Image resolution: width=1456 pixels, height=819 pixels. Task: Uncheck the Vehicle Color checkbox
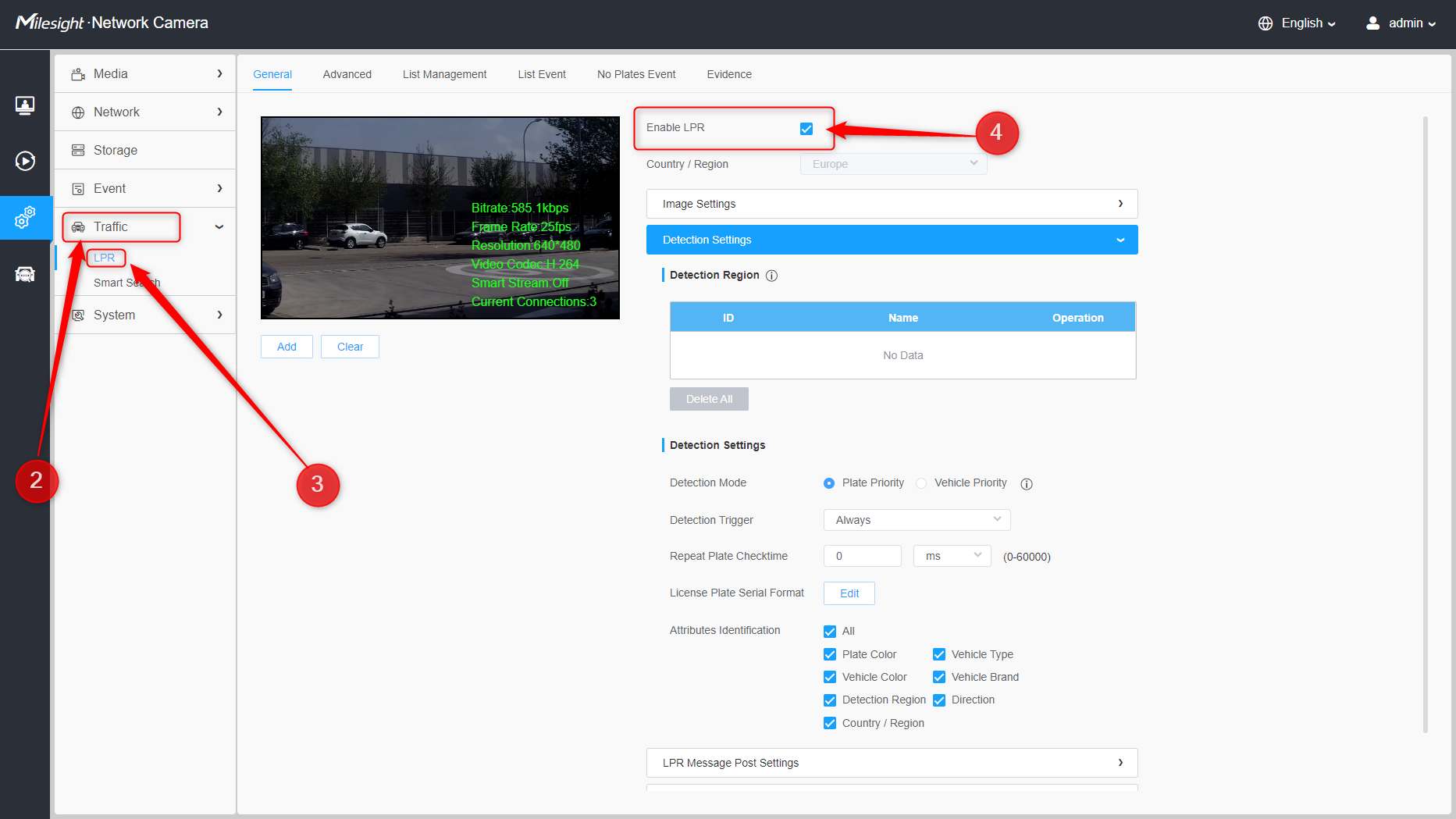(830, 677)
